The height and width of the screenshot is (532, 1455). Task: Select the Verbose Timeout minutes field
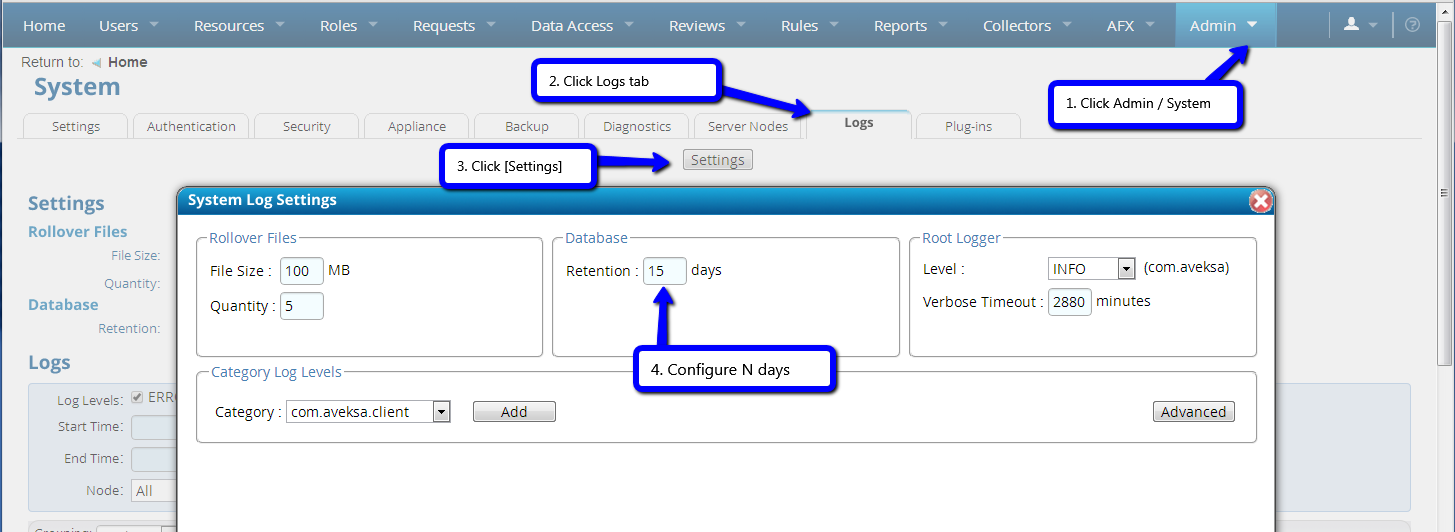point(1069,302)
